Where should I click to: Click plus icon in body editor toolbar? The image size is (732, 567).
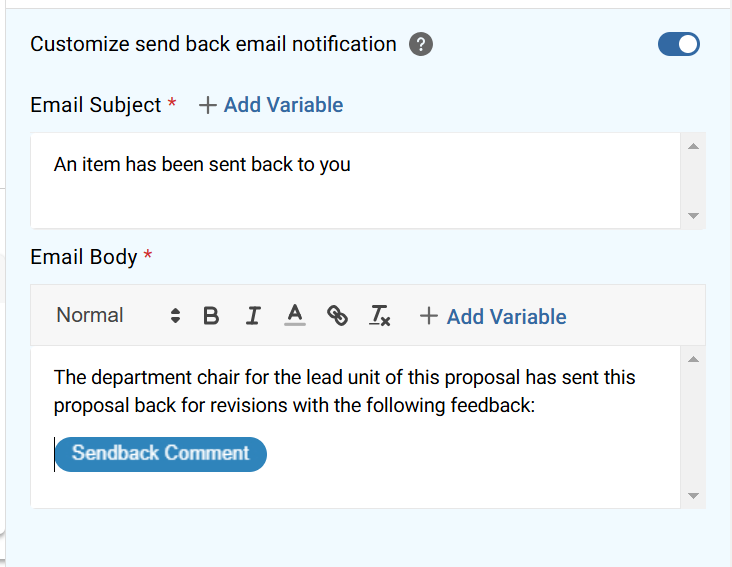pos(429,317)
